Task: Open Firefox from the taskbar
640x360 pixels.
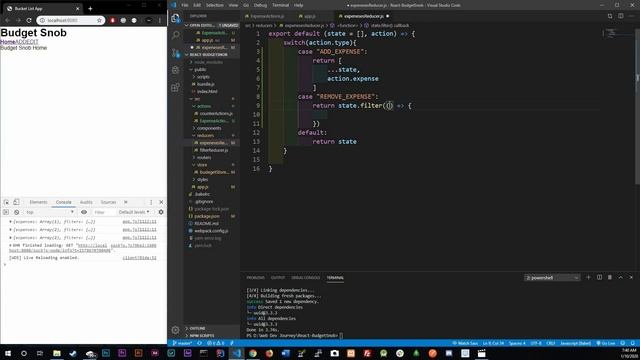Action: (269, 353)
